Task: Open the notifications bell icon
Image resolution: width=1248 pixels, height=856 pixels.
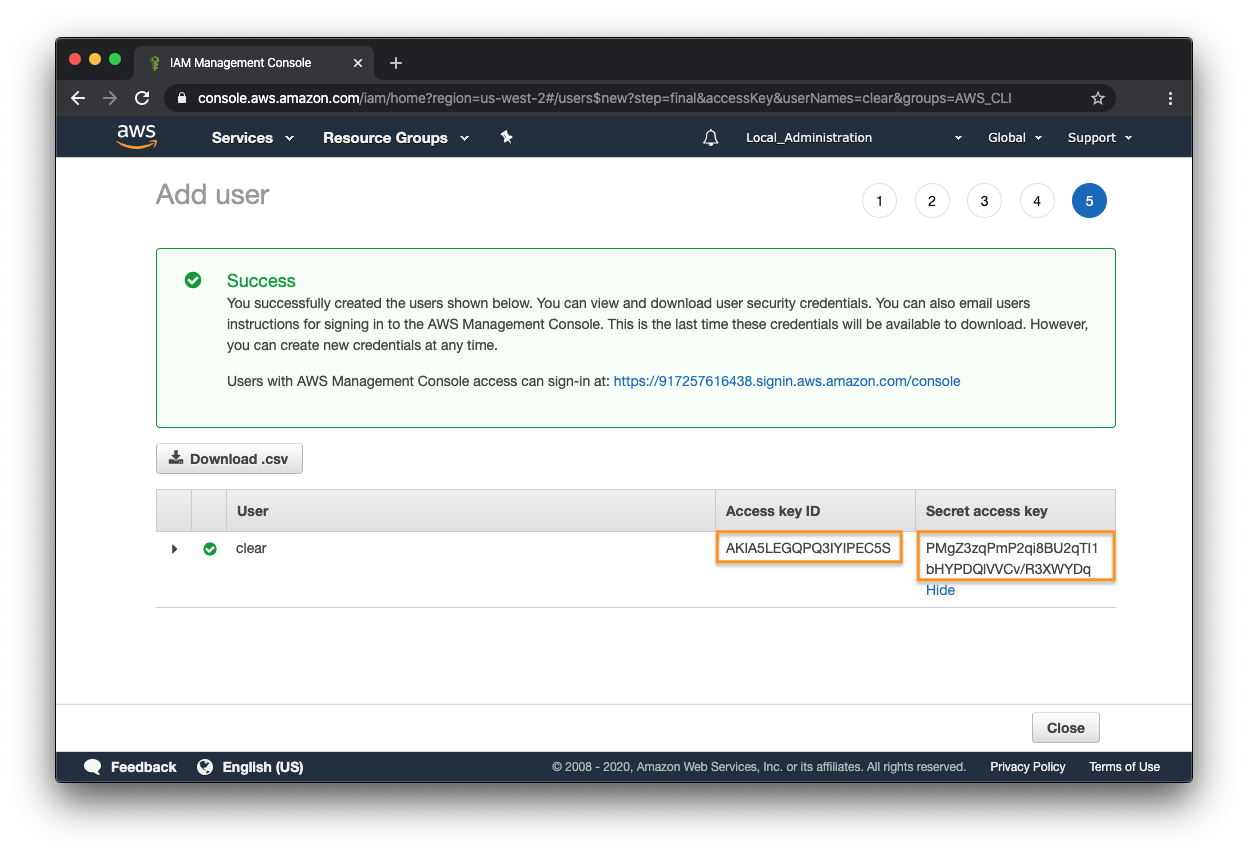Action: click(711, 138)
